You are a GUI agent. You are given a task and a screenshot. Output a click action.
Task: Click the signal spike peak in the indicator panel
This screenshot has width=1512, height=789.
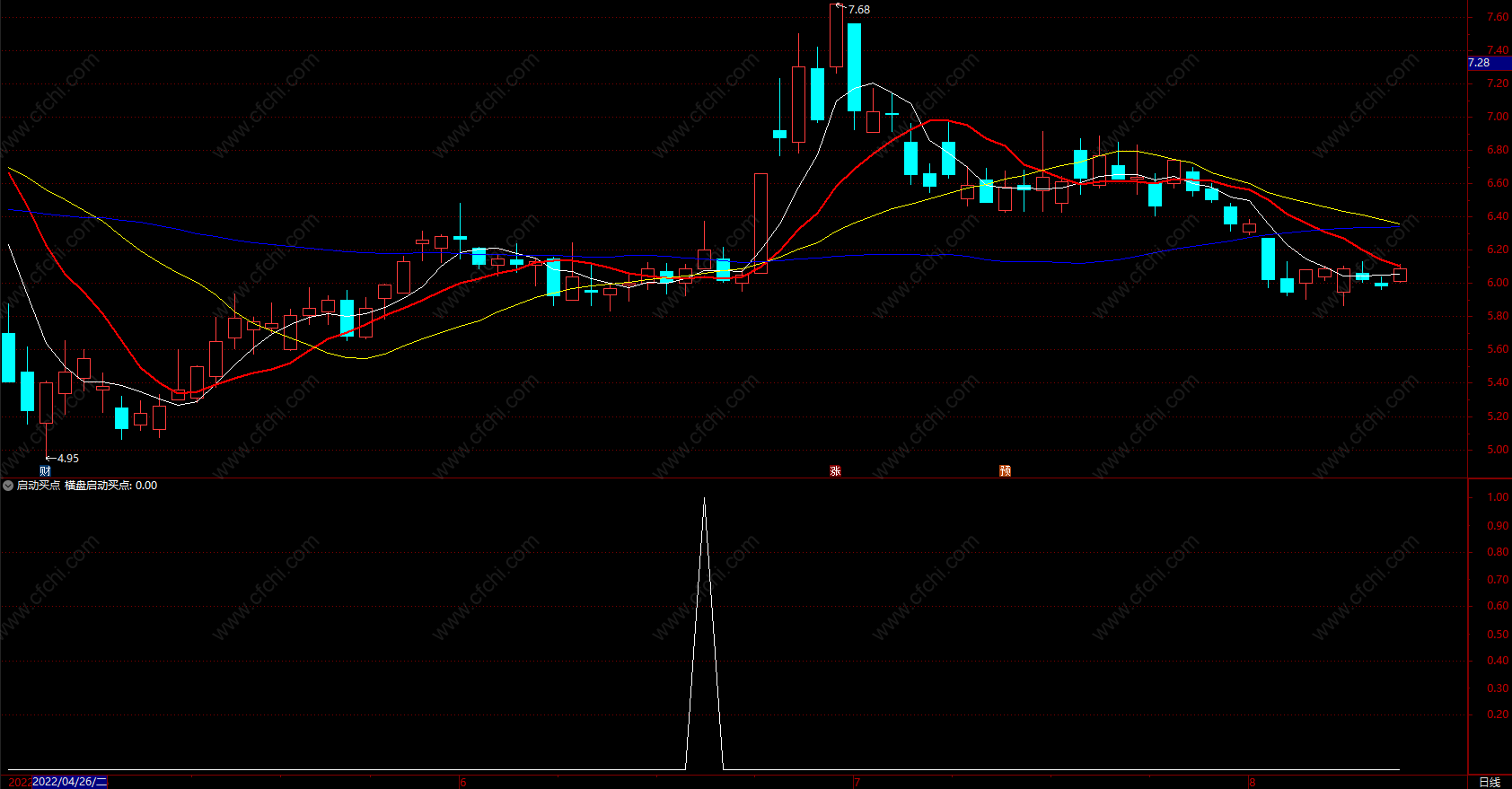coord(704,499)
